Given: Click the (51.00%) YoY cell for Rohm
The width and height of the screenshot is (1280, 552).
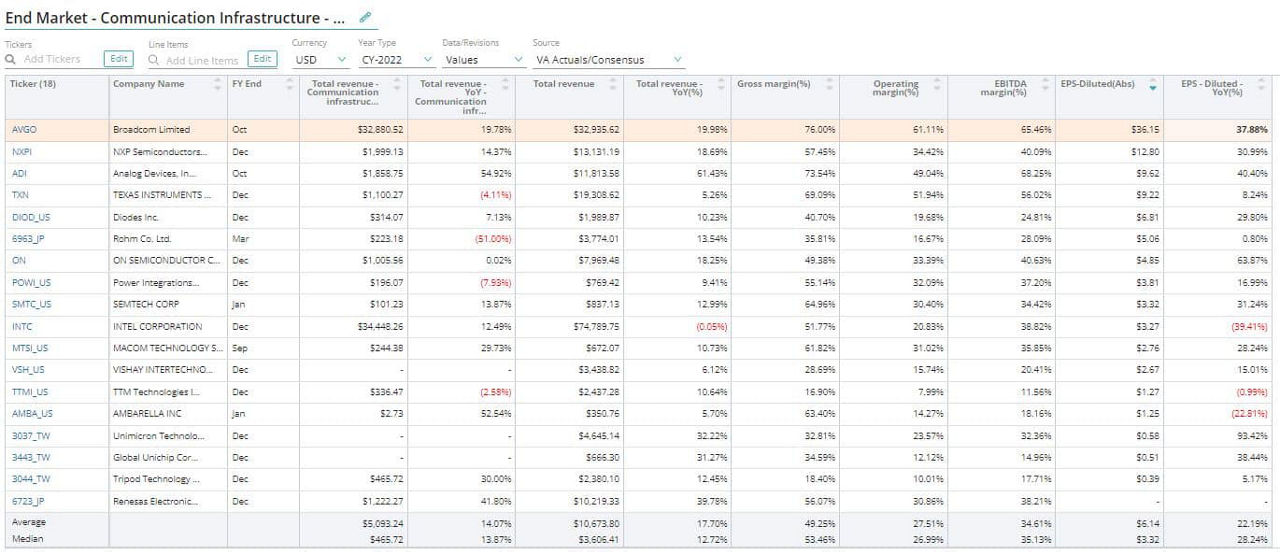Looking at the screenshot, I should point(462,239).
